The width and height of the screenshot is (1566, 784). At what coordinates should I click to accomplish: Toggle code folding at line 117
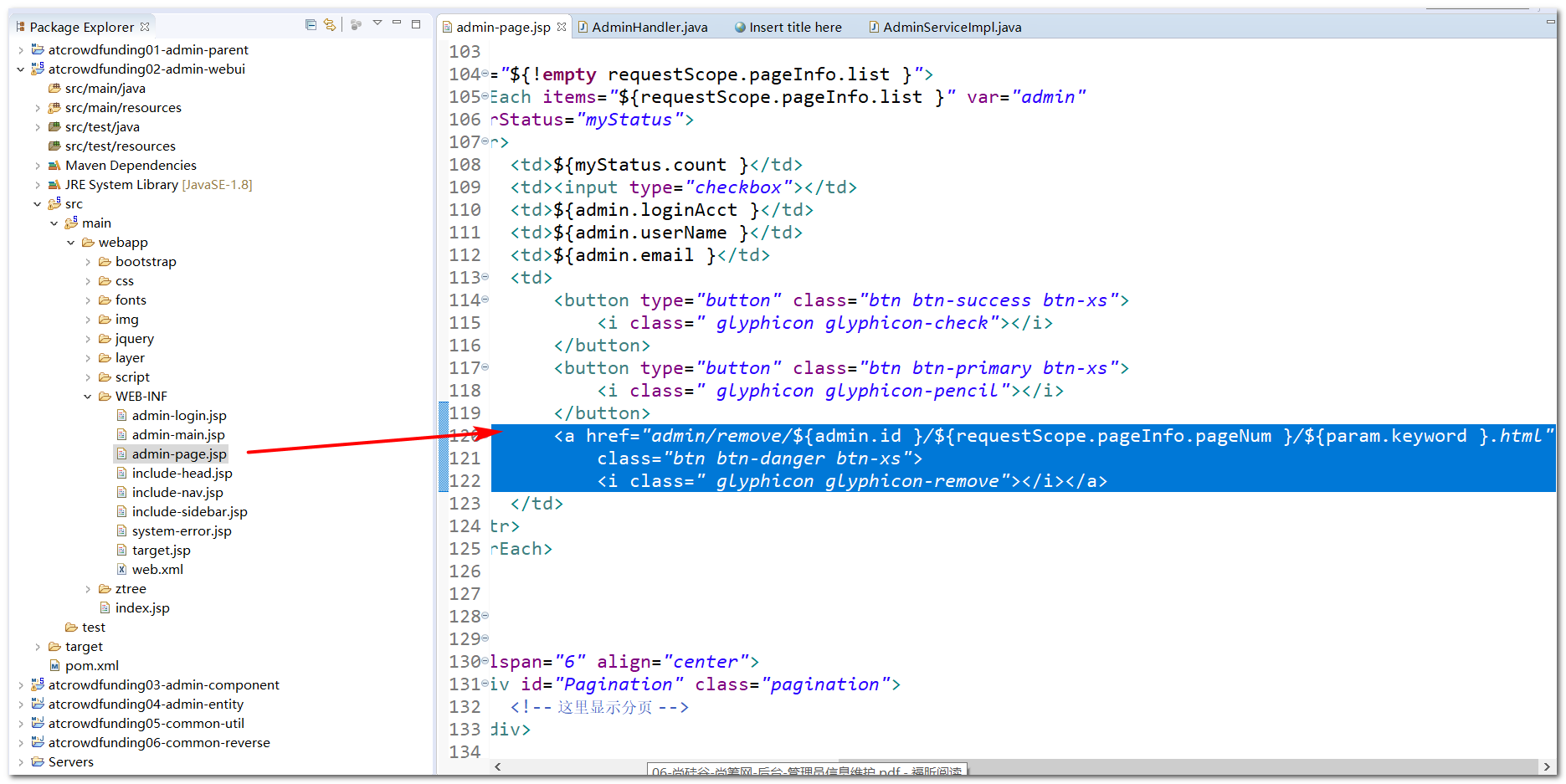(485, 367)
